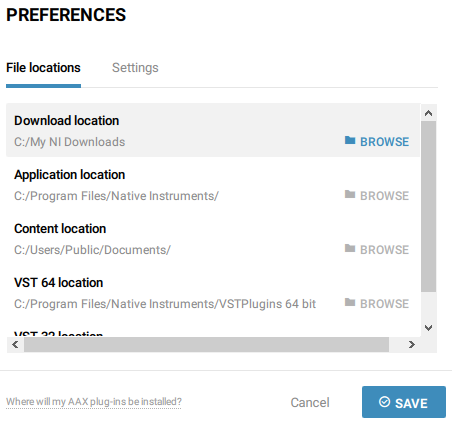Click the folder icon beside Application location

click(x=350, y=194)
